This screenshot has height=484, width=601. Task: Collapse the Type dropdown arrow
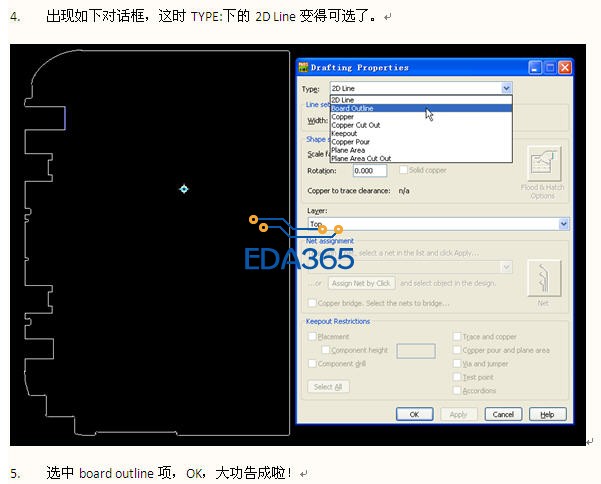click(x=506, y=88)
